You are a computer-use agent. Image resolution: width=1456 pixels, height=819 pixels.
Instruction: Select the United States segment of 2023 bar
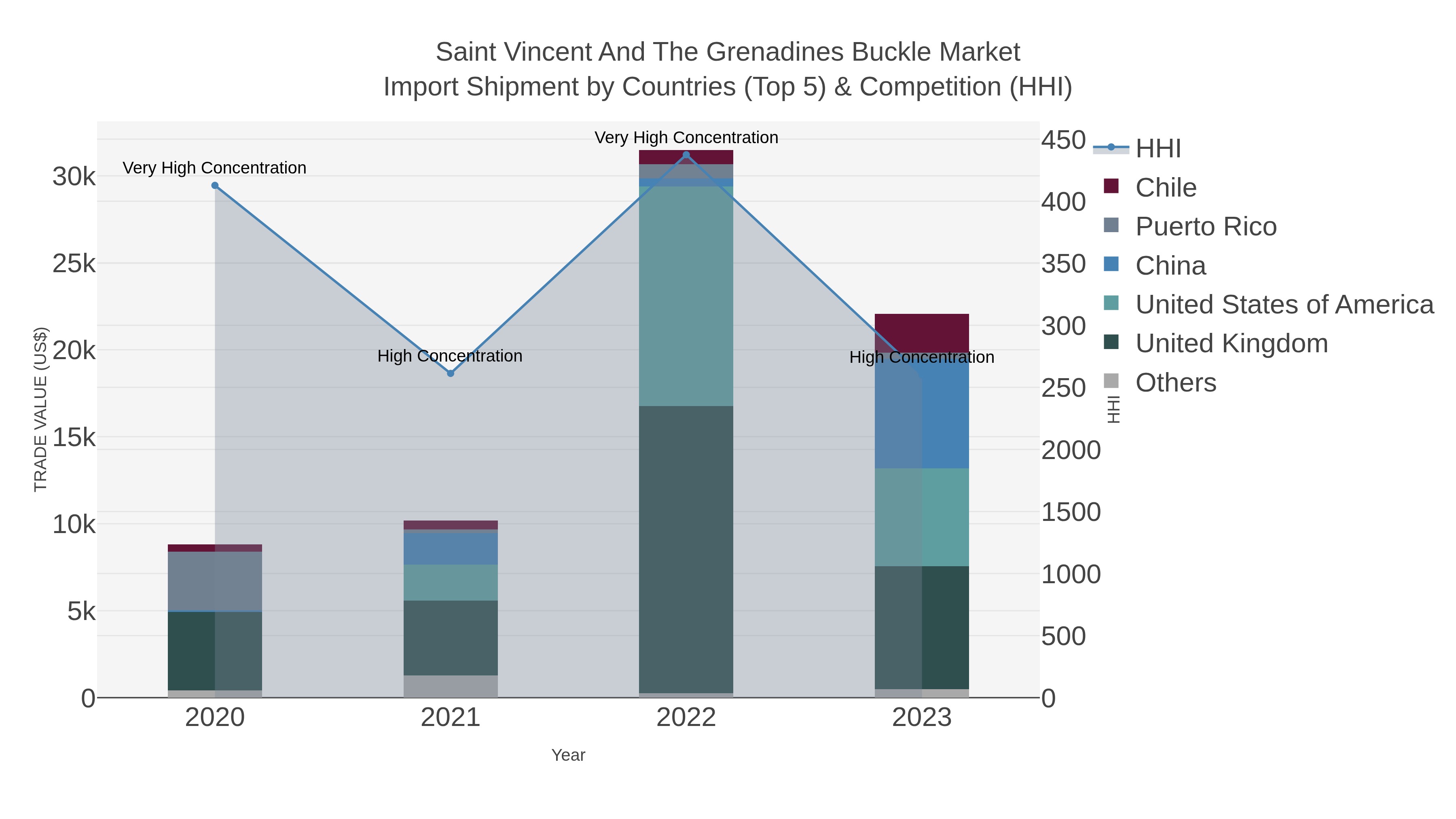coord(922,517)
